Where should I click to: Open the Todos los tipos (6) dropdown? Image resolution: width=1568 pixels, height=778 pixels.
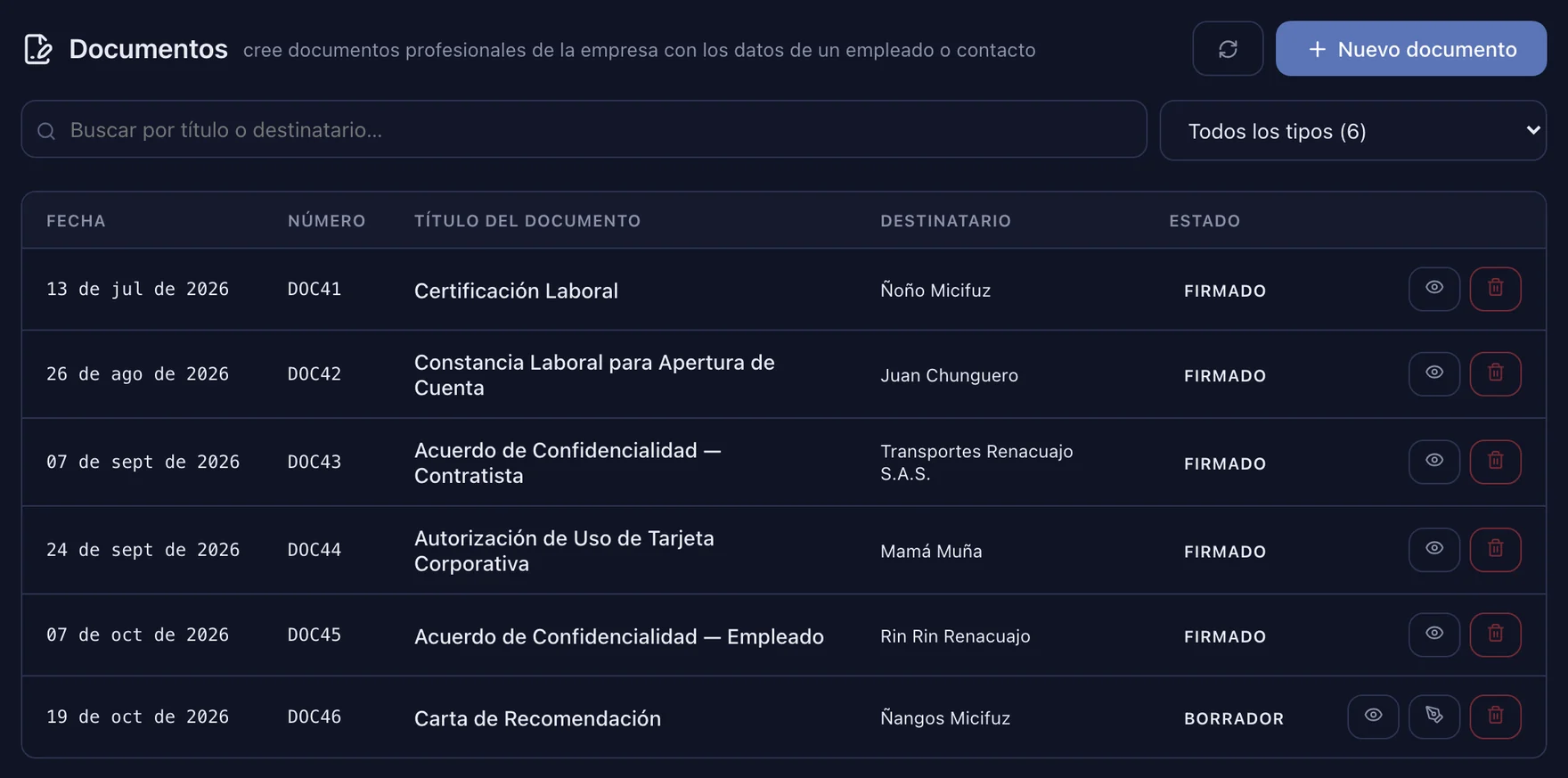1353,131
